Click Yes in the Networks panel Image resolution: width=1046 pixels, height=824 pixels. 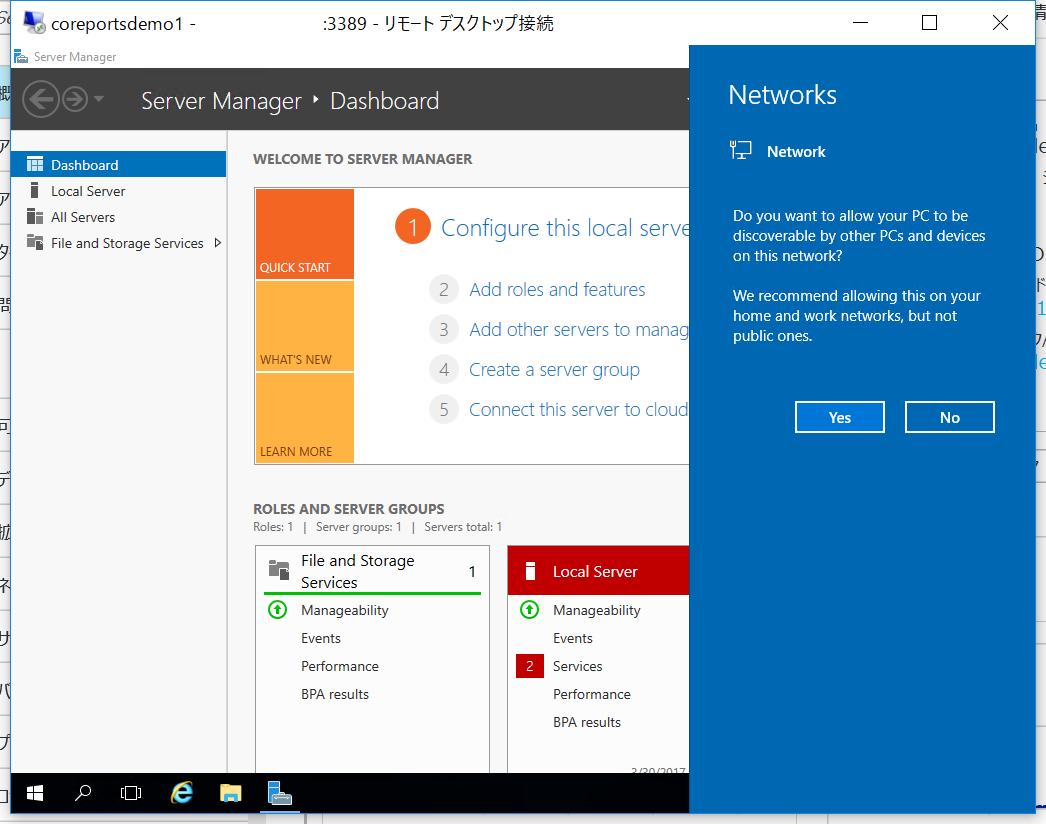click(x=840, y=417)
